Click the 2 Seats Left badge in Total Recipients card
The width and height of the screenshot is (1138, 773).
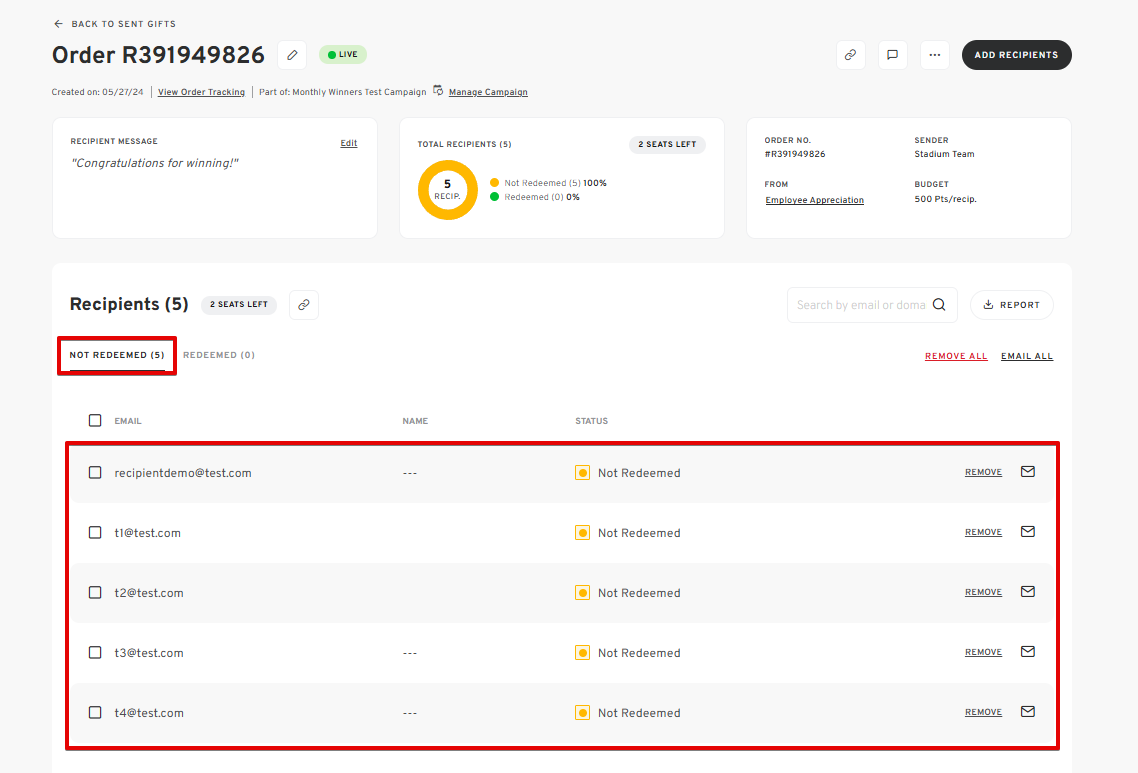click(667, 144)
